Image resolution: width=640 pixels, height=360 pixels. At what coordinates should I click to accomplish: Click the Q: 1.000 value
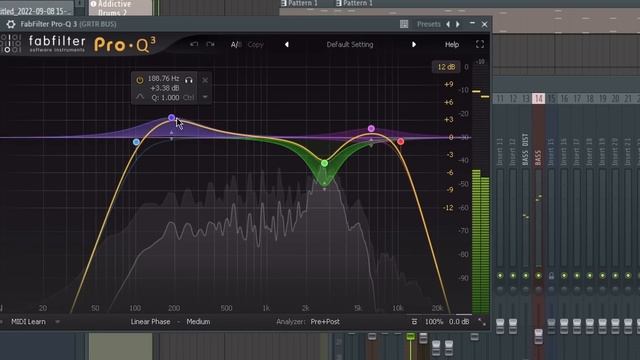(165, 98)
